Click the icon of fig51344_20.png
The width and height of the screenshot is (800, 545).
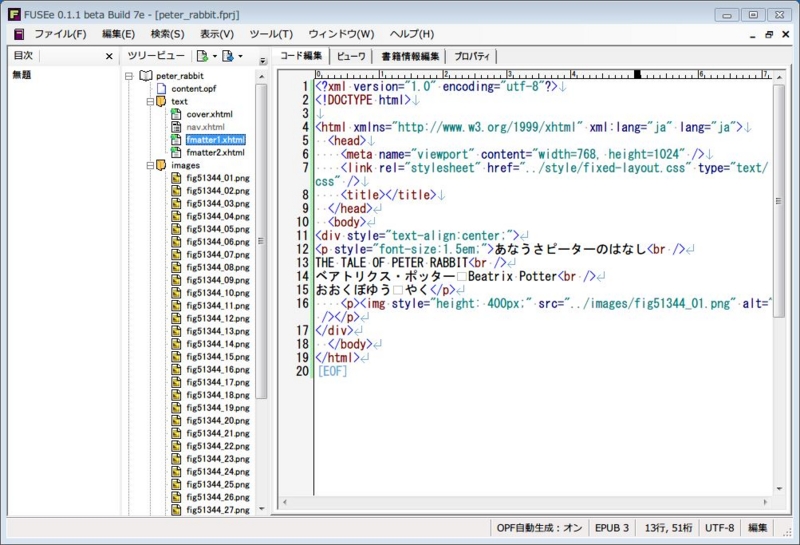[176, 420]
